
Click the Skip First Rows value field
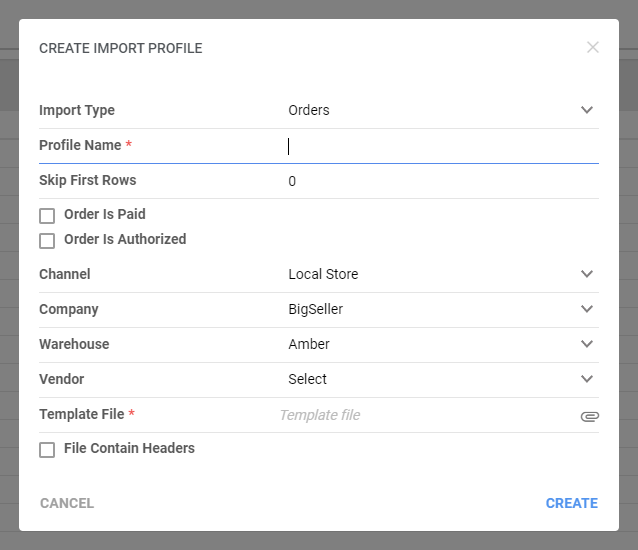[x=443, y=181]
